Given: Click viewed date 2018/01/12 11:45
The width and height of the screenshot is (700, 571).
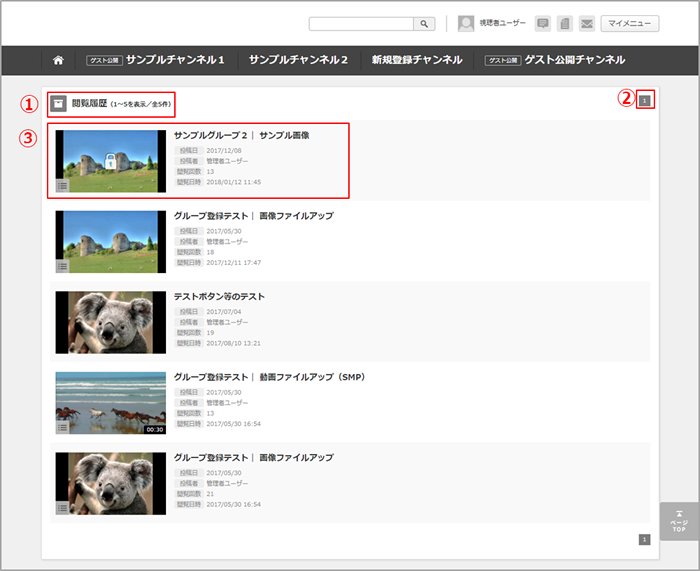Looking at the screenshot, I should [233, 182].
